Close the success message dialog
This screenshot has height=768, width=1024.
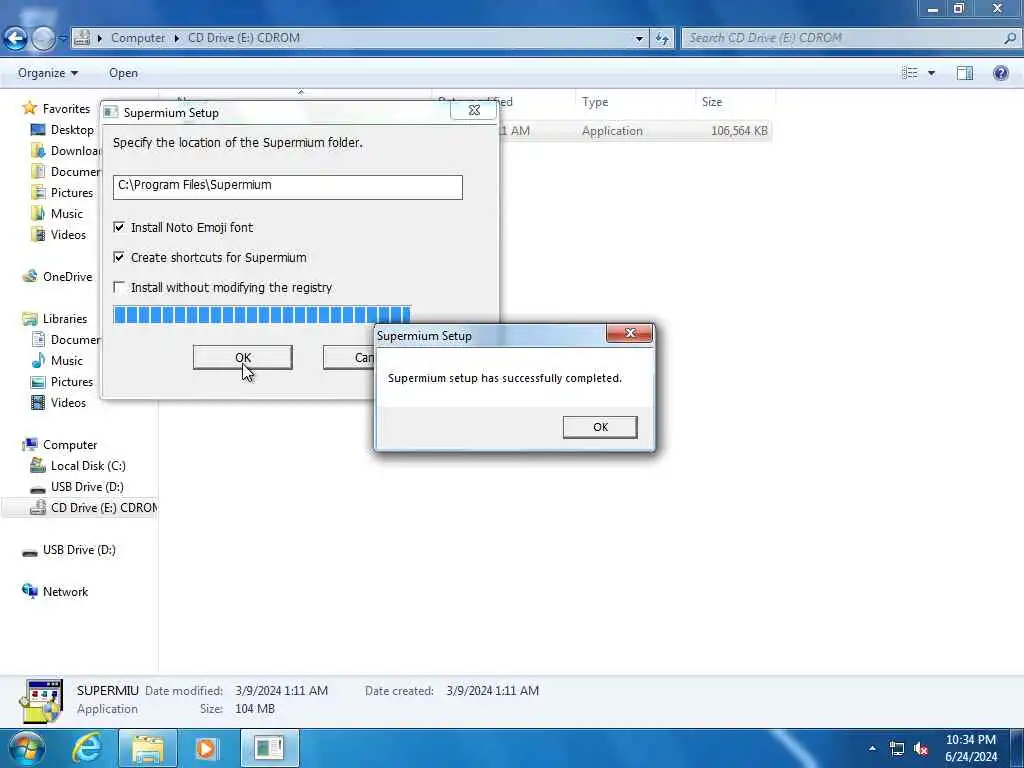click(630, 333)
